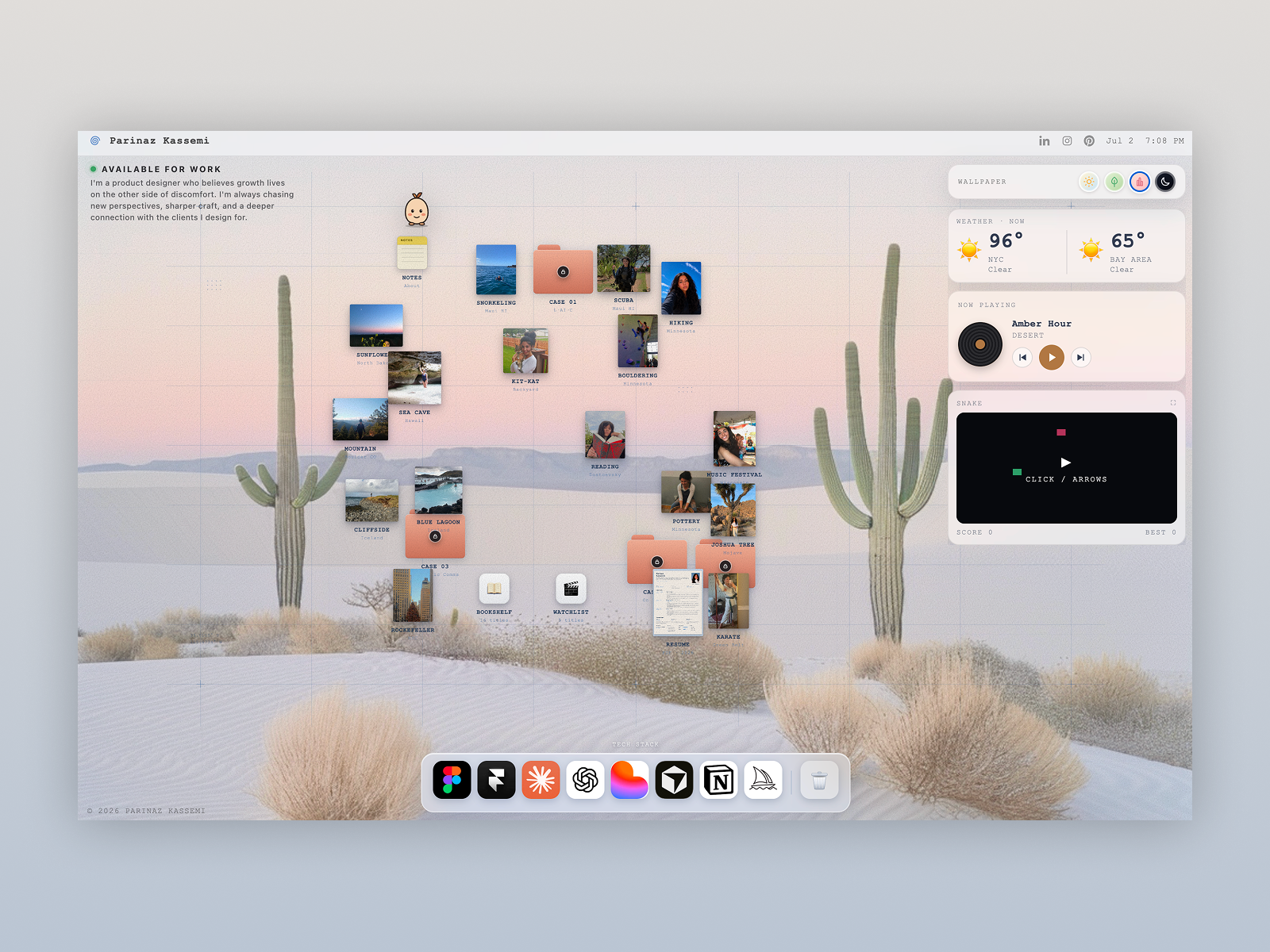Open the Trash in the dock
Viewport: 1270px width, 952px height.
(x=819, y=780)
